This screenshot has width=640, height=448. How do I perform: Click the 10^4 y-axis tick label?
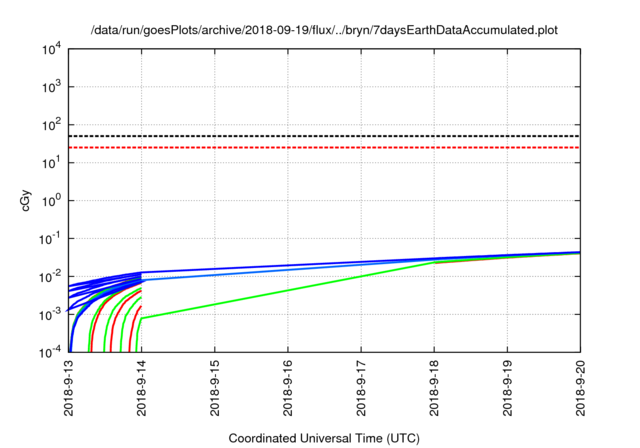pos(51,49)
